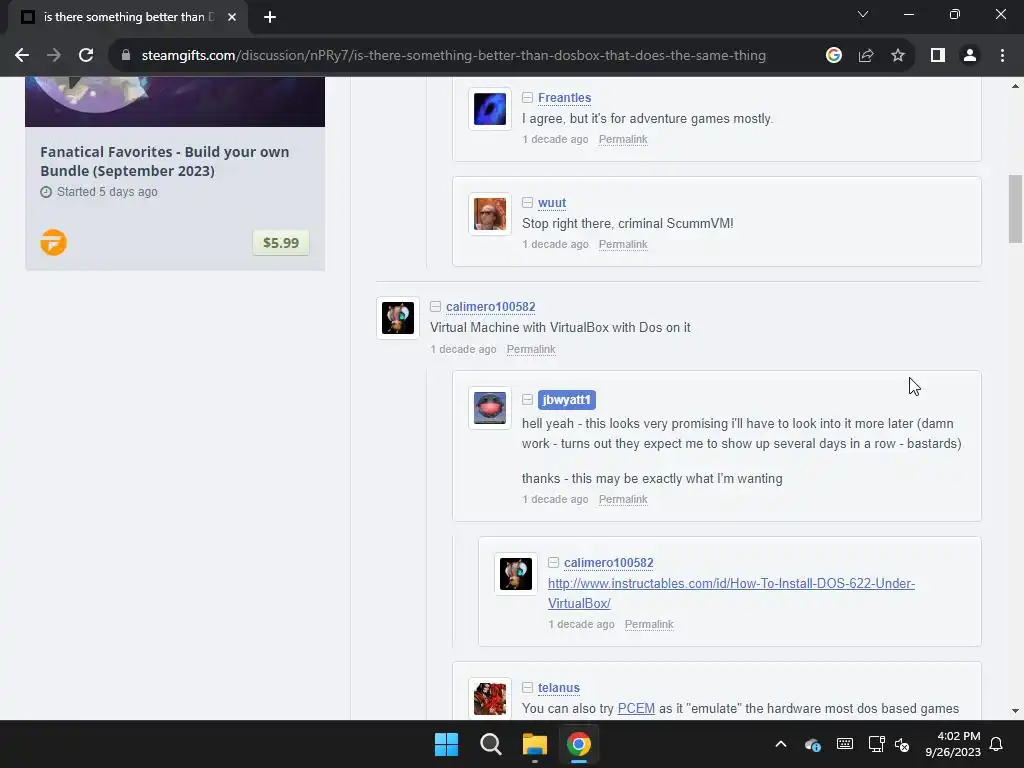This screenshot has height=768, width=1024.
Task: Share this page via share icon
Action: tap(866, 56)
